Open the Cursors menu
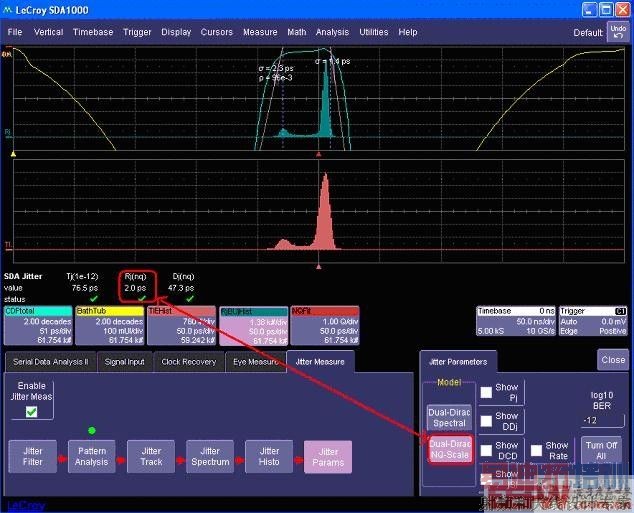 pyautogui.click(x=216, y=32)
